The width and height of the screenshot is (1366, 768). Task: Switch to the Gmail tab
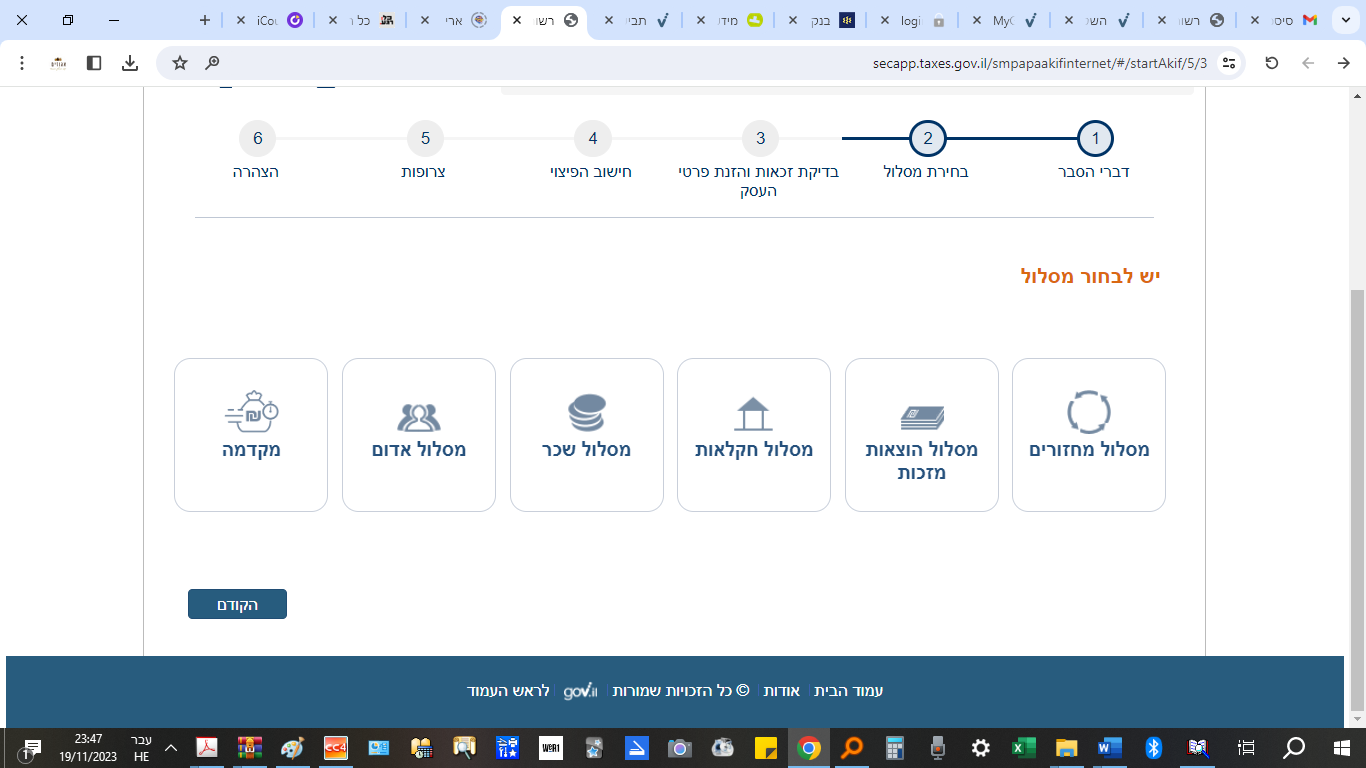1283,20
